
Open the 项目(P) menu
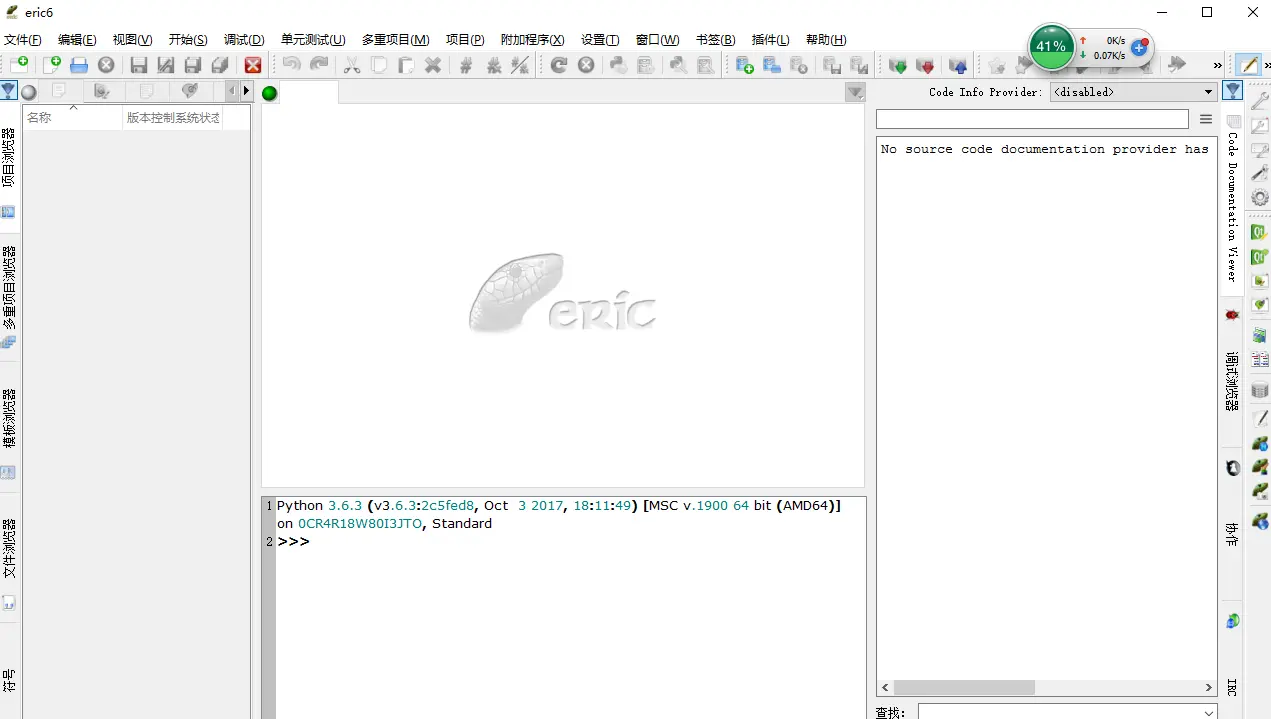tap(465, 40)
